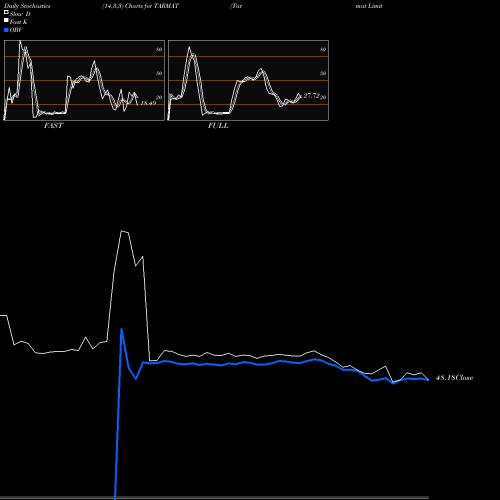The height and width of the screenshot is (500, 500).
Task: Click the FAST label below the chart
Action: (54, 125)
